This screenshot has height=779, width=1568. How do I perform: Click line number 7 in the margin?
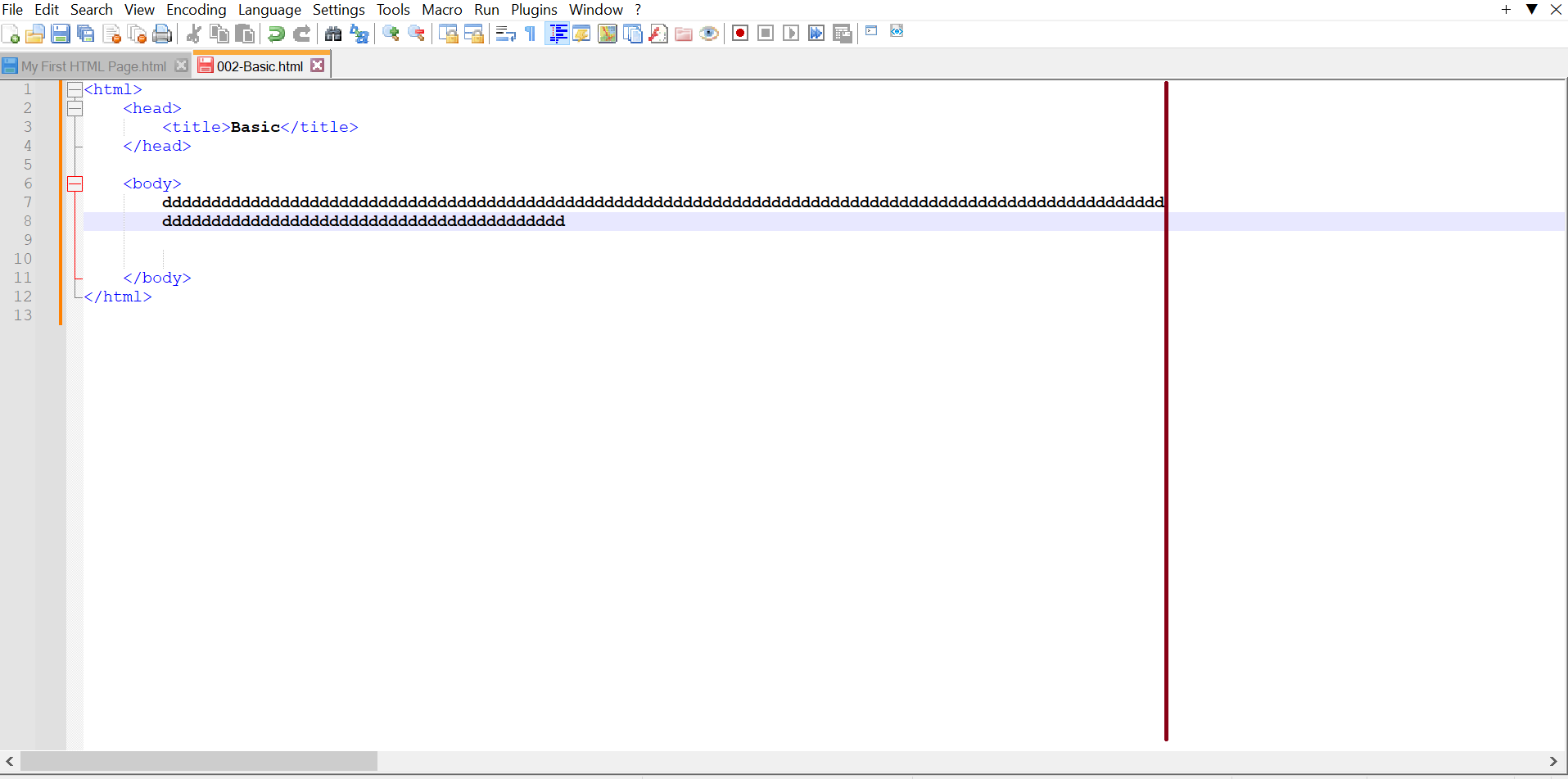pyautogui.click(x=28, y=202)
